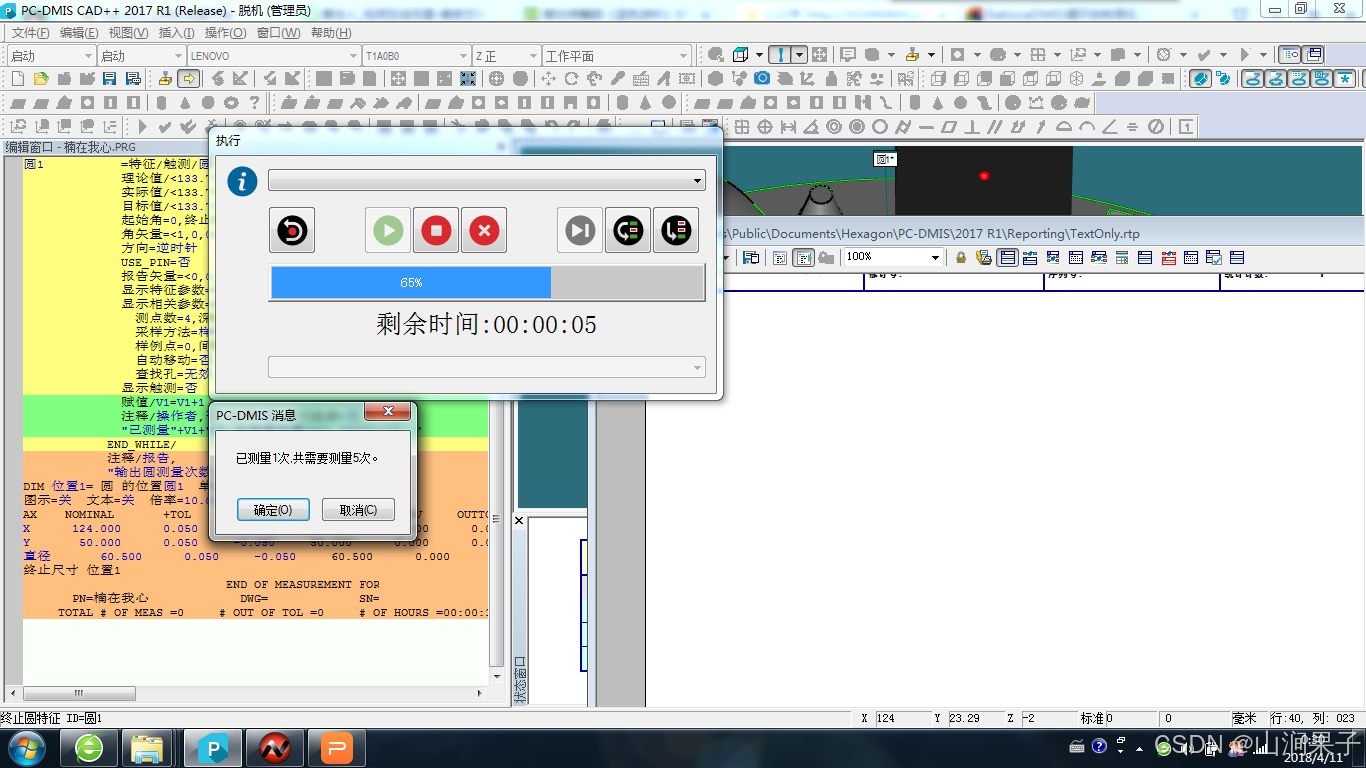Click the New file icon in the toolbar

[18, 78]
